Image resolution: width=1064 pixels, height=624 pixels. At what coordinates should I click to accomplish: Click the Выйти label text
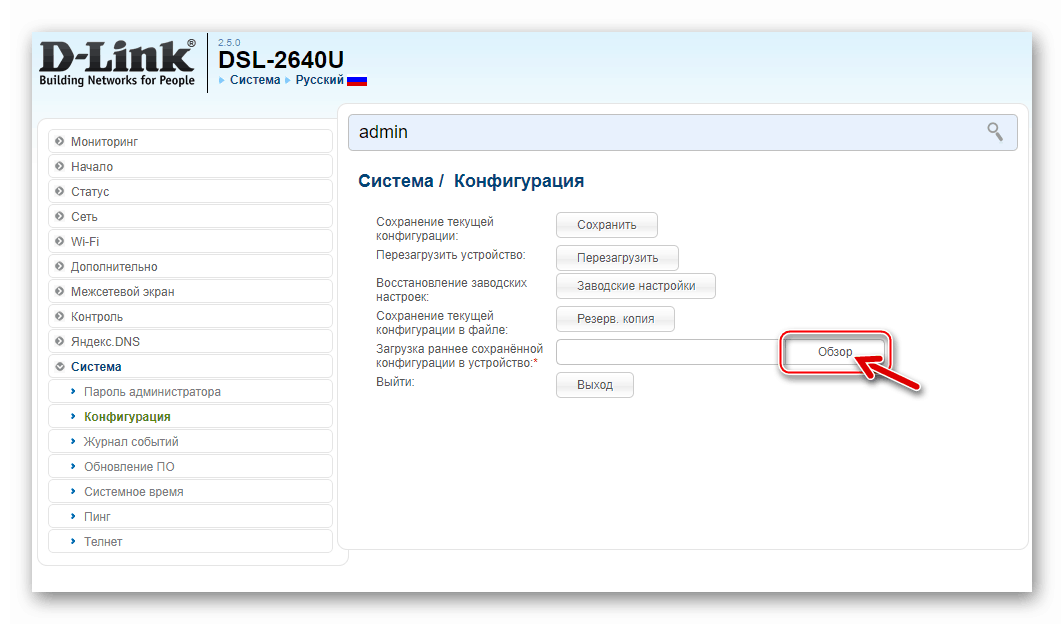point(395,382)
